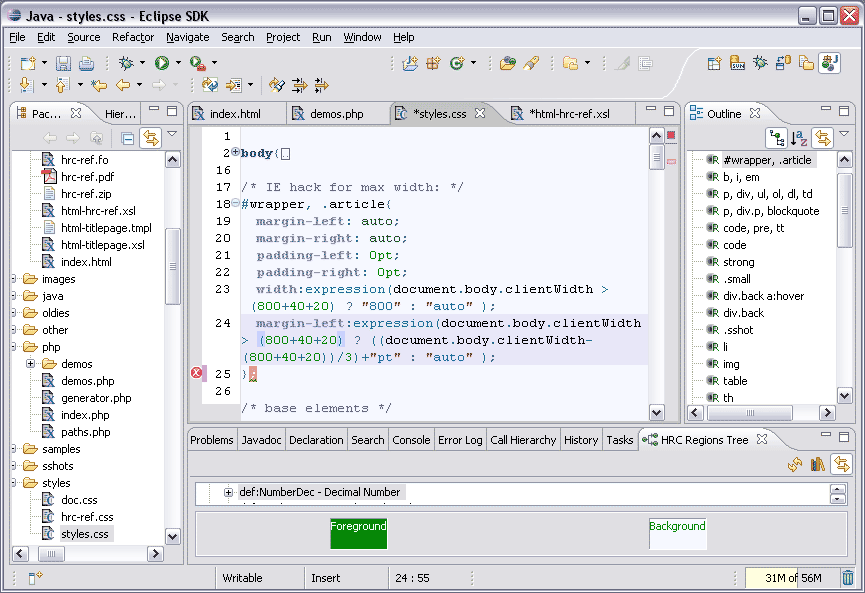Click the green Foreground color swatch

(359, 533)
